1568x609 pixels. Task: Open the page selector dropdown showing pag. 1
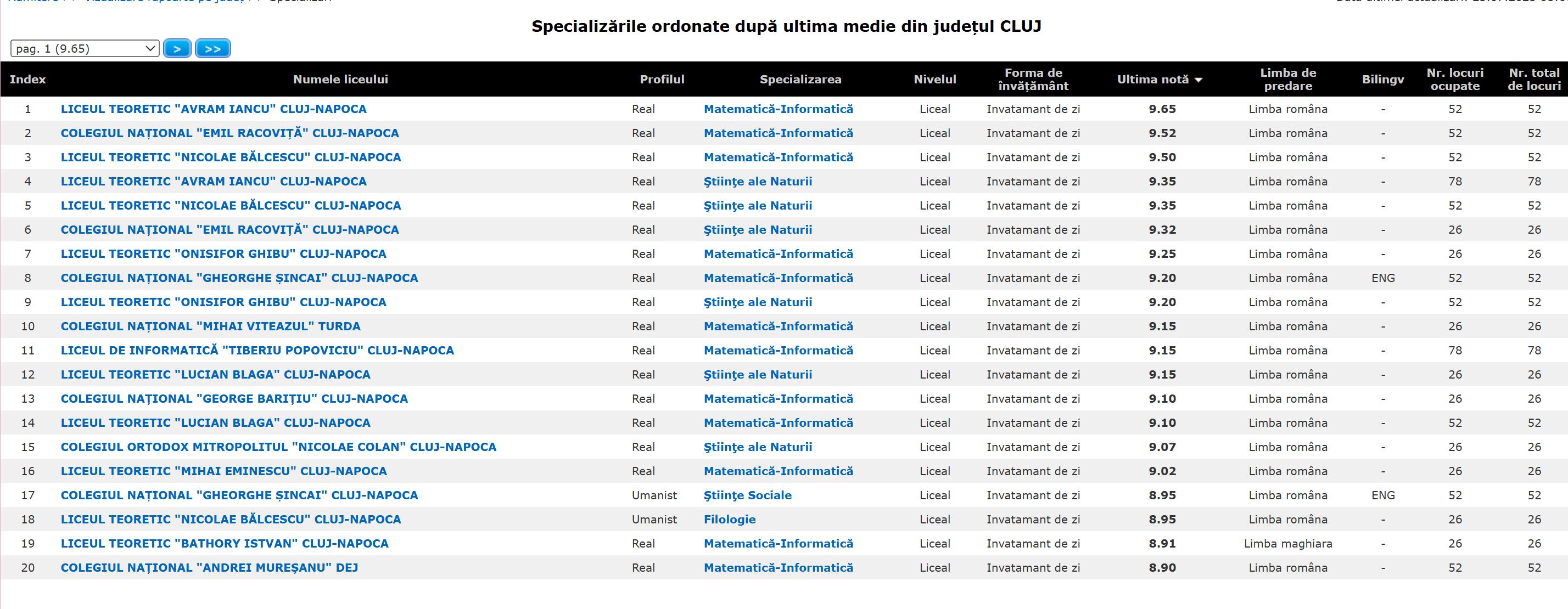point(85,49)
